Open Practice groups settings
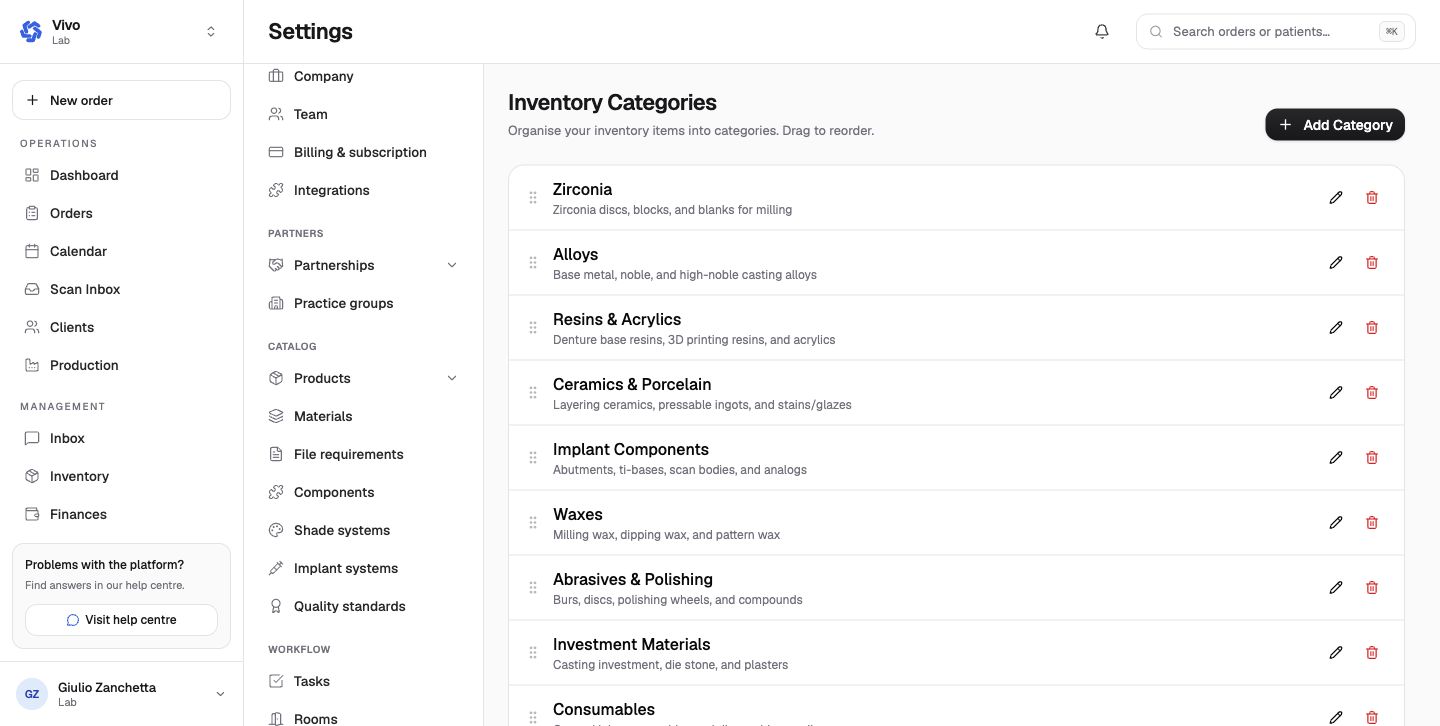This screenshot has width=1440, height=726. coord(363,303)
